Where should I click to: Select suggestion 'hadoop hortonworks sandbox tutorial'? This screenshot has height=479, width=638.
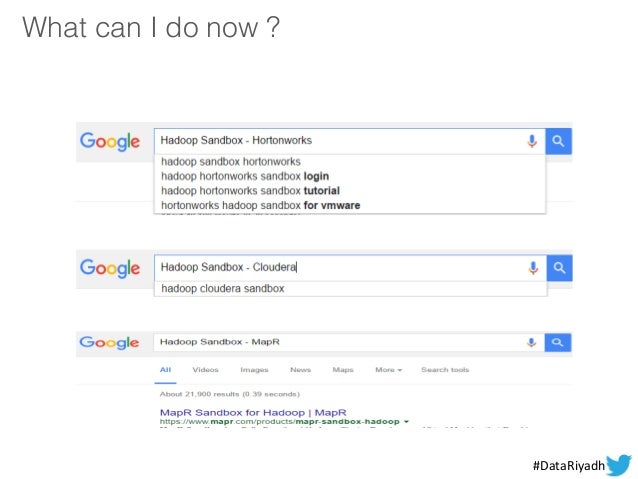[250, 190]
